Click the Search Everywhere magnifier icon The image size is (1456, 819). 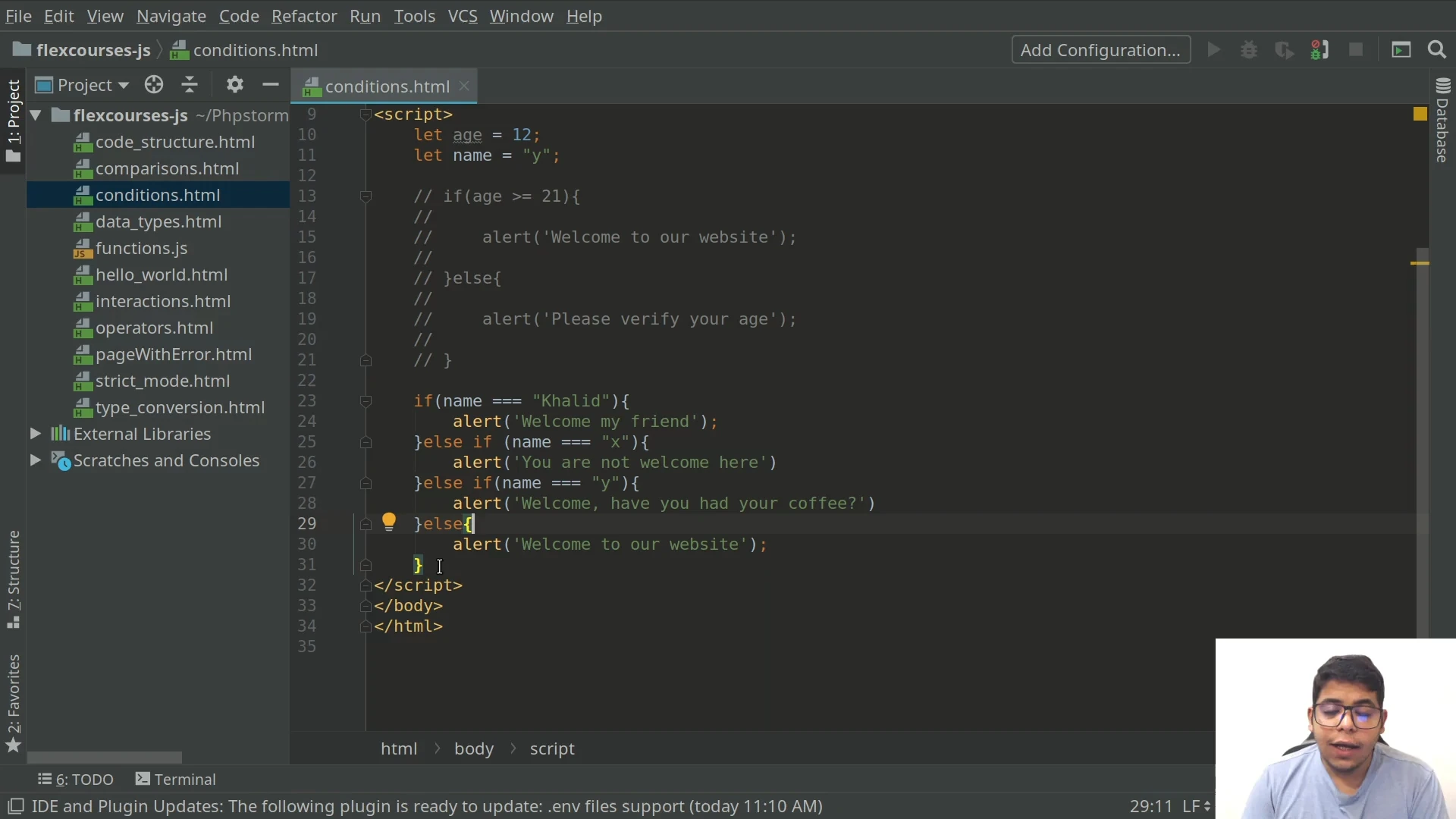tap(1436, 50)
